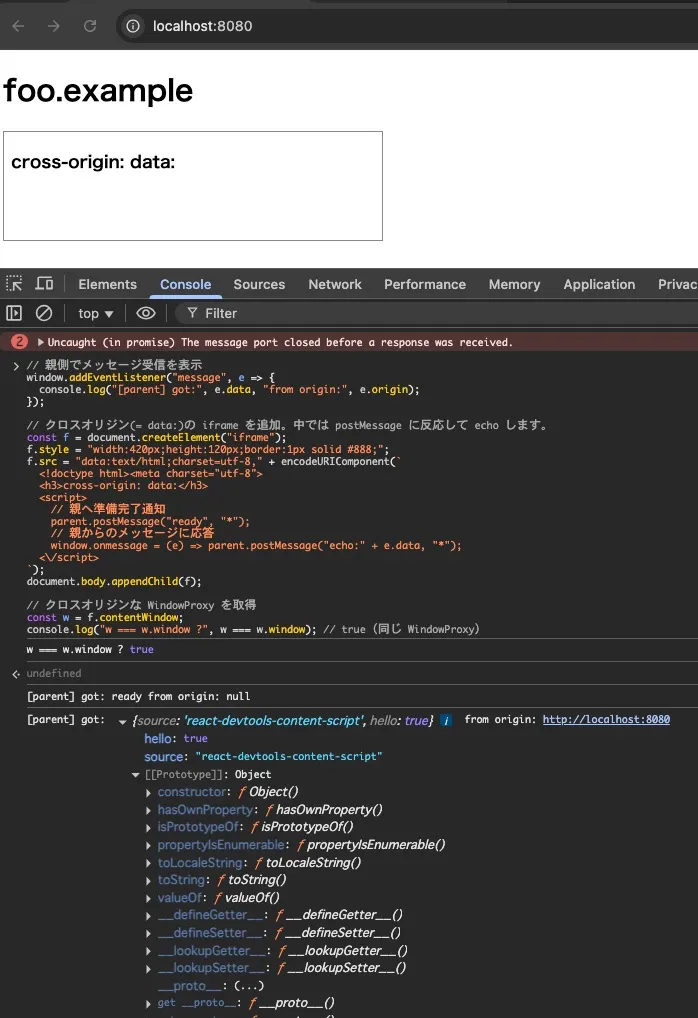The image size is (698, 1018).
Task: Open live expression eye icon
Action: coord(146,313)
